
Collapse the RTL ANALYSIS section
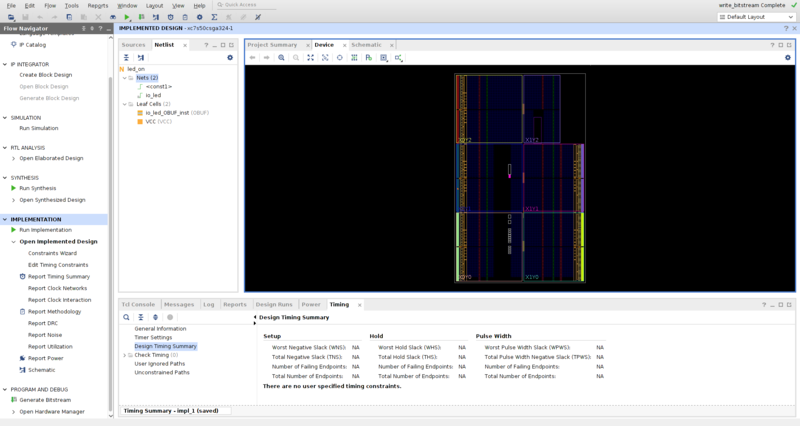(x=5, y=148)
